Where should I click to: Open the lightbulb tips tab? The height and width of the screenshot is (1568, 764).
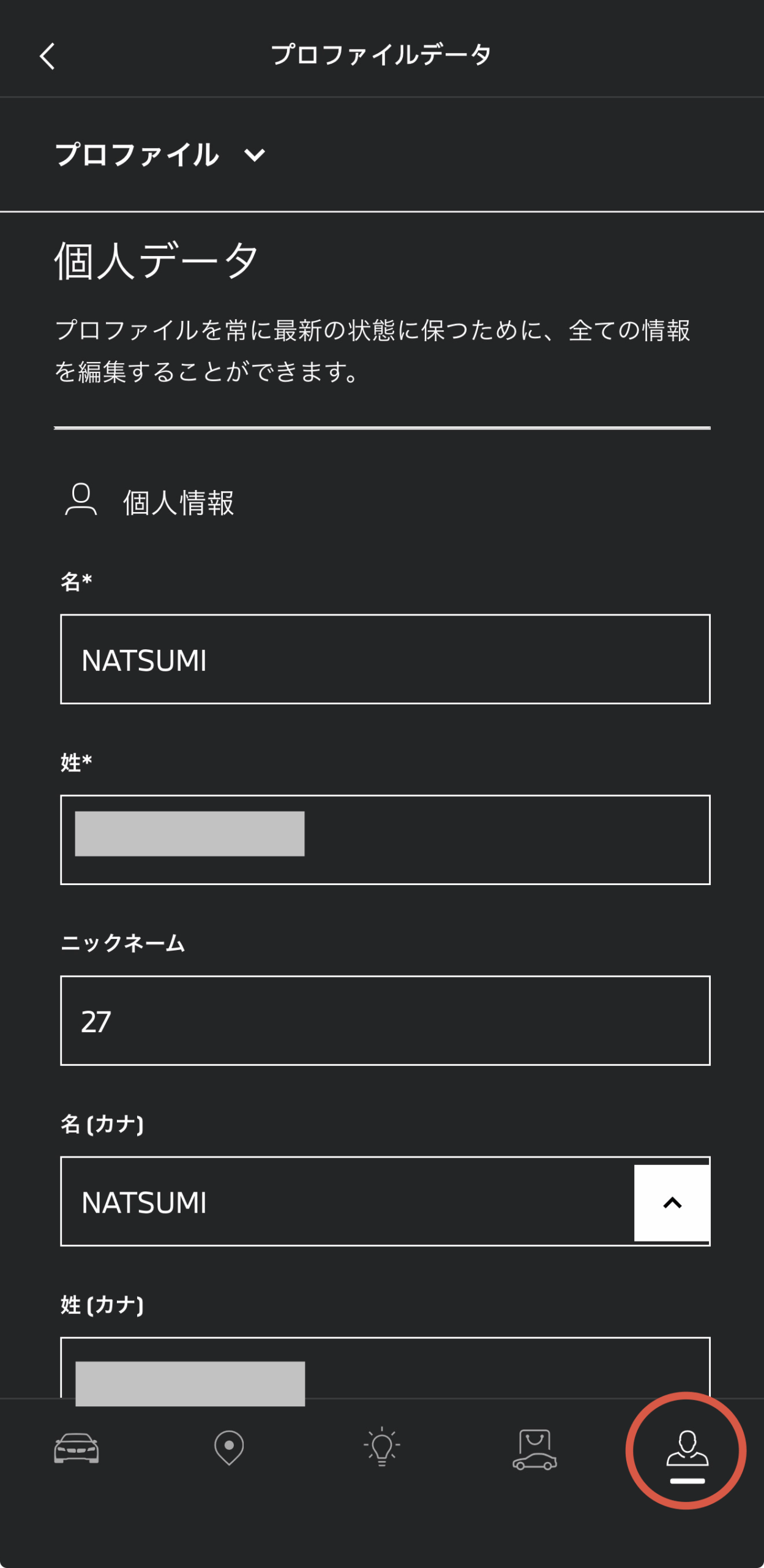(x=381, y=1447)
